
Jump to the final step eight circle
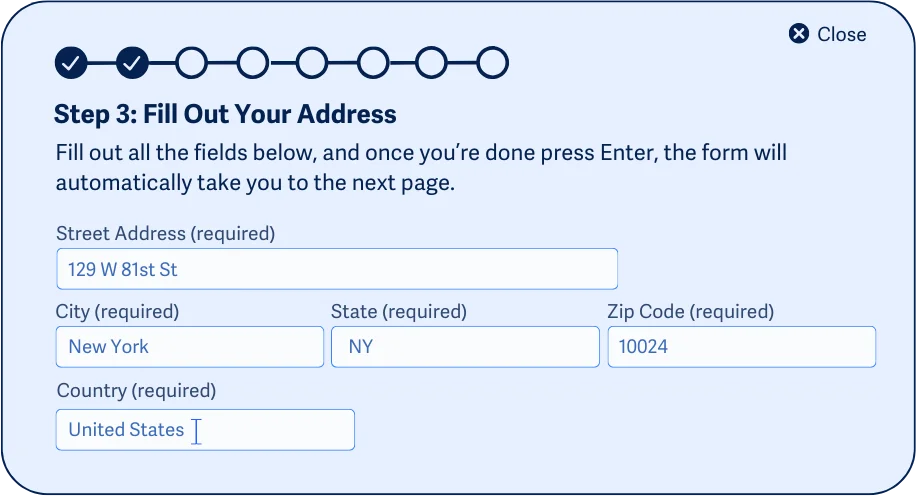coord(492,63)
